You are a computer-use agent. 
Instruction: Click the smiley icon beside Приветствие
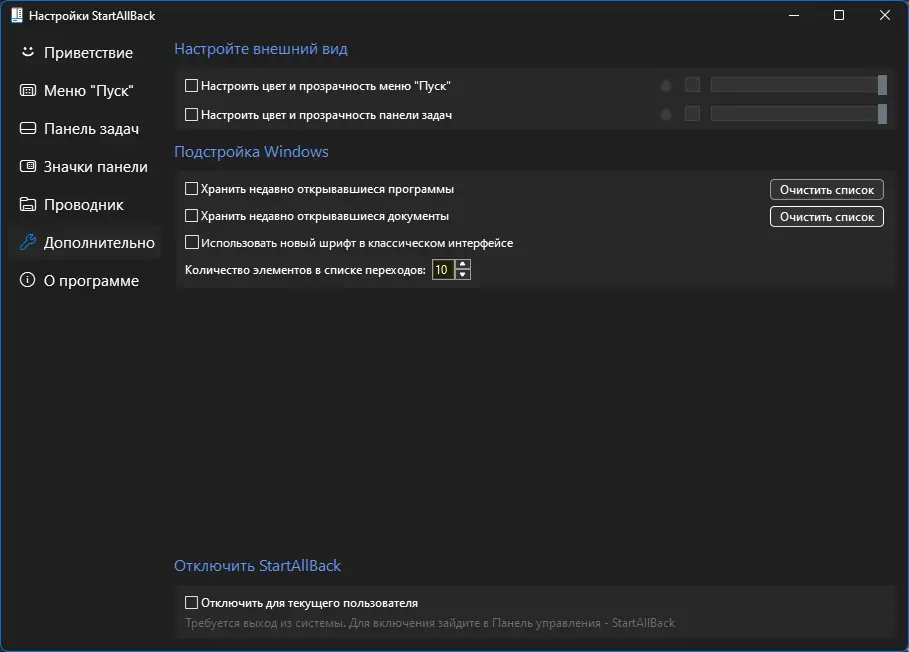tap(28, 52)
